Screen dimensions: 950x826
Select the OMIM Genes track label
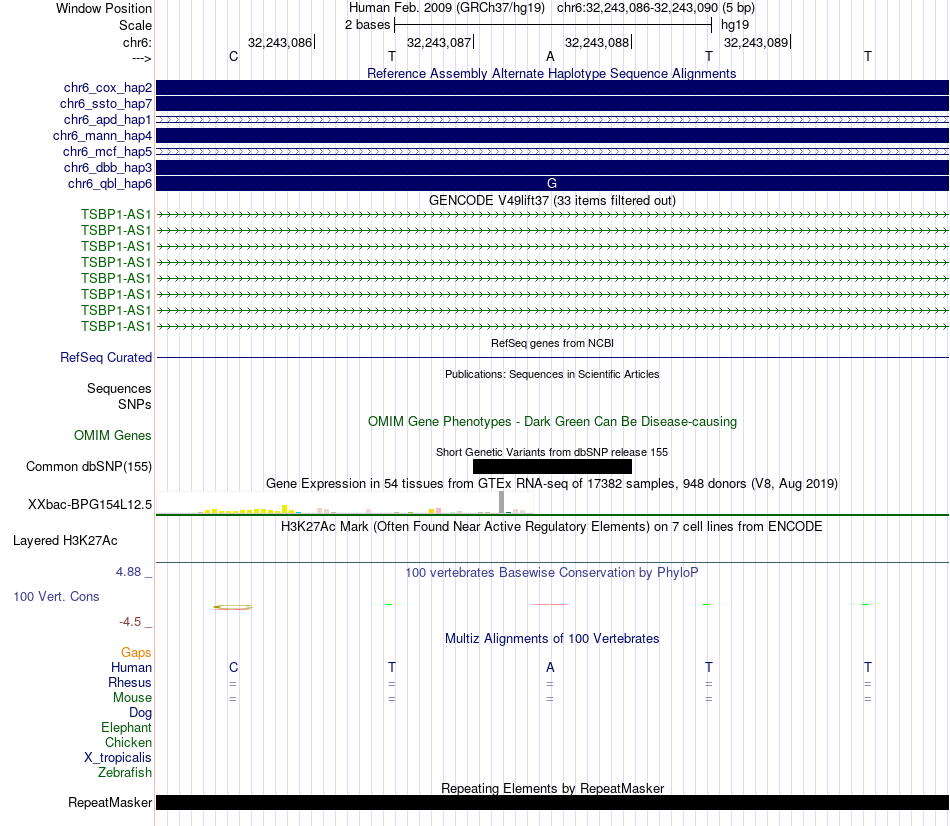[113, 436]
